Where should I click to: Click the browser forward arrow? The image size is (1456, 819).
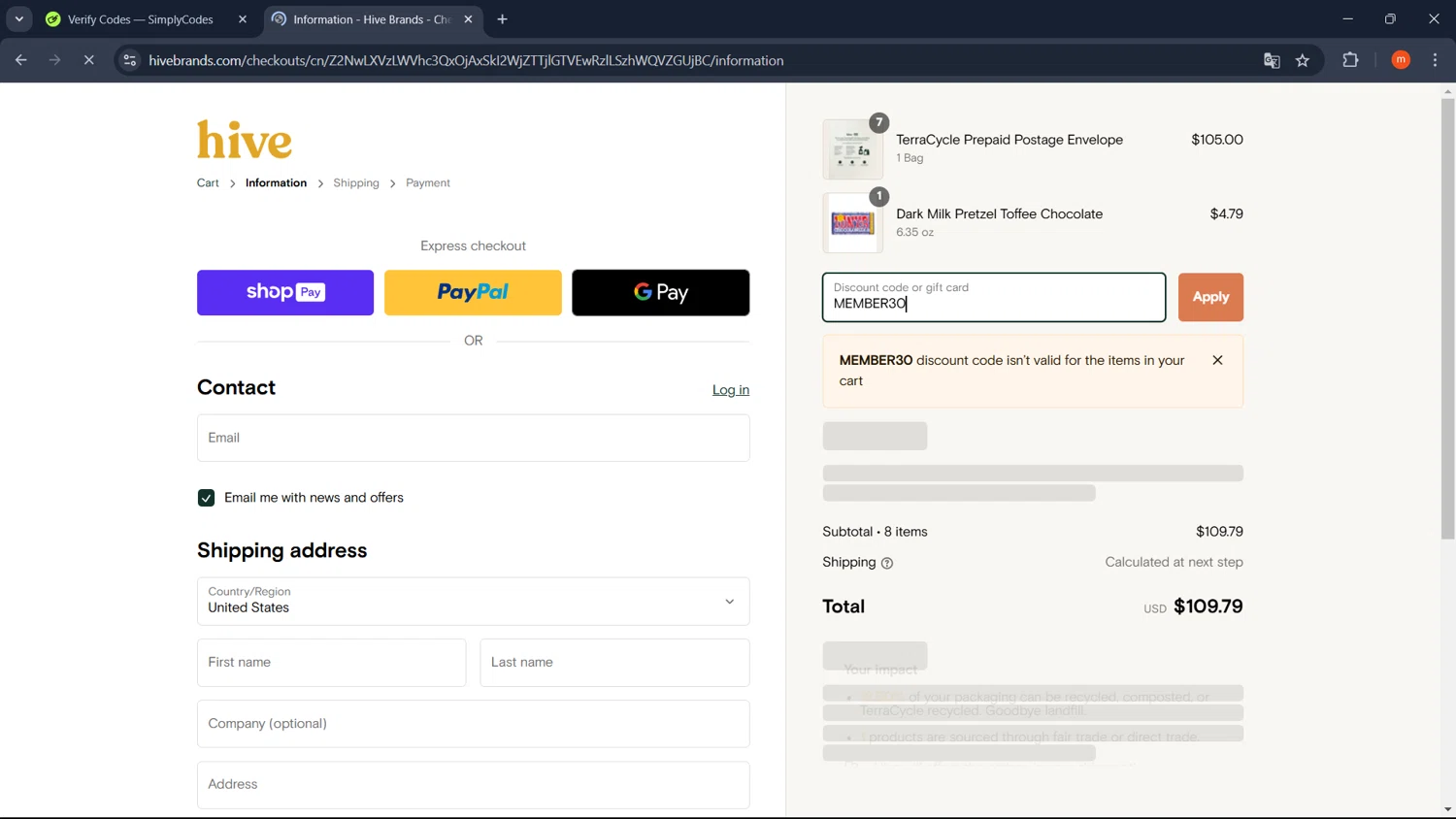point(54,60)
